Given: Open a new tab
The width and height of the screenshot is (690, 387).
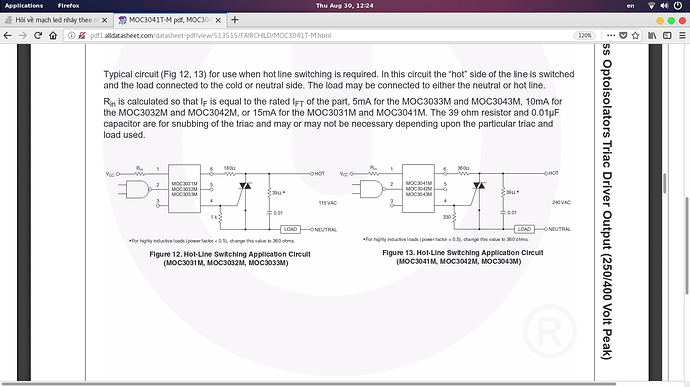Looking at the screenshot, I should click(235, 20).
